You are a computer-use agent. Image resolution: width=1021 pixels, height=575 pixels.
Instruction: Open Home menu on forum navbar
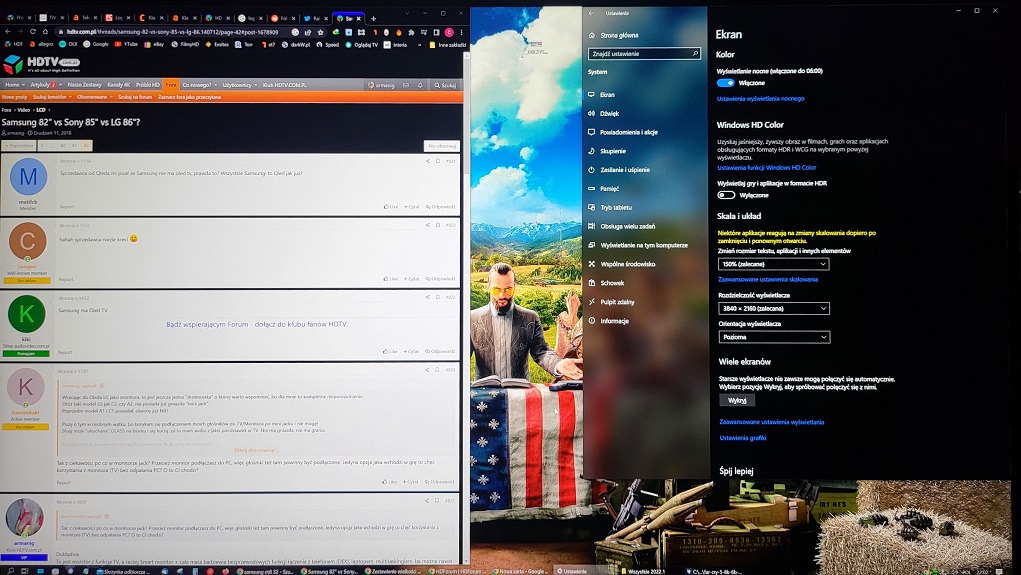pos(14,85)
